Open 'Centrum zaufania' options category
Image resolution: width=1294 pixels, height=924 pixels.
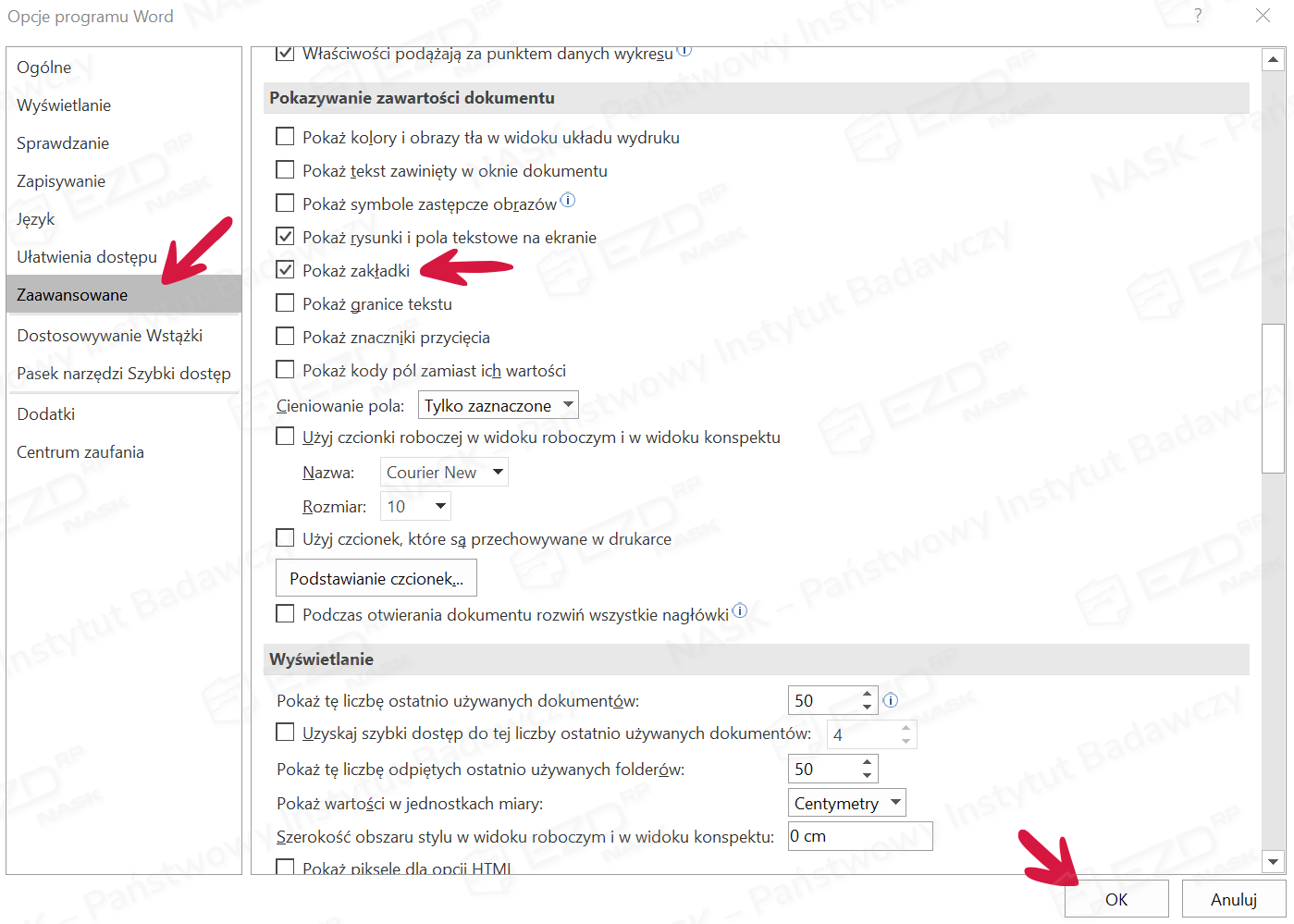click(x=80, y=452)
